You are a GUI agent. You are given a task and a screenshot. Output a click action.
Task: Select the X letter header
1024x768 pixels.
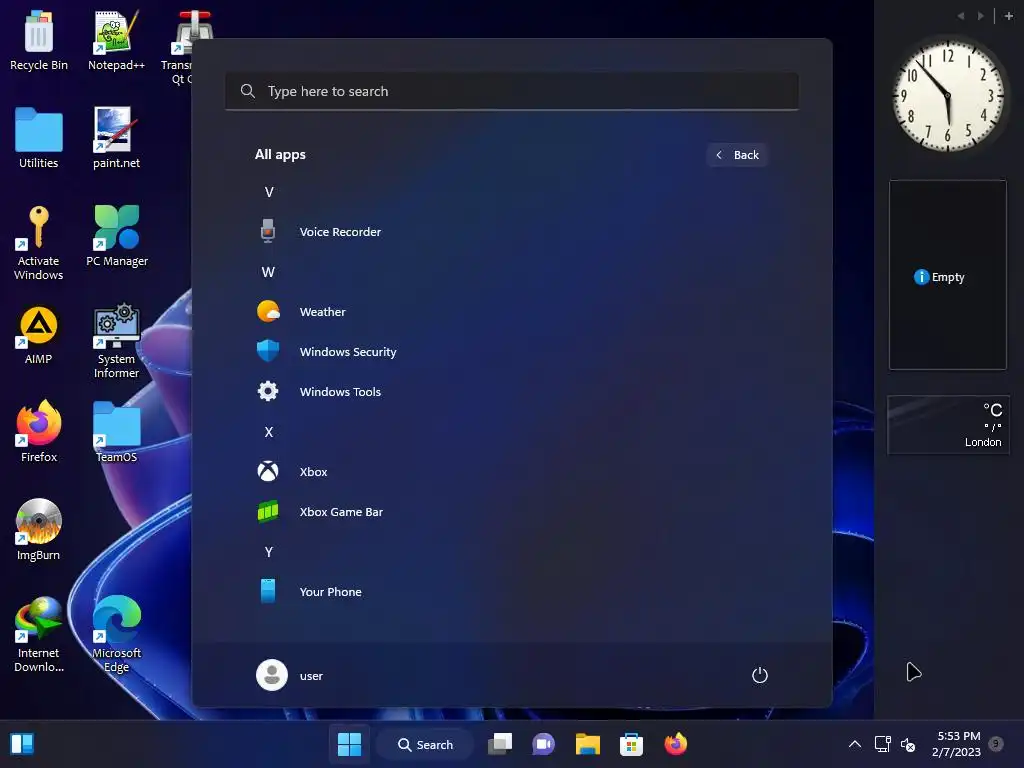pyautogui.click(x=269, y=432)
